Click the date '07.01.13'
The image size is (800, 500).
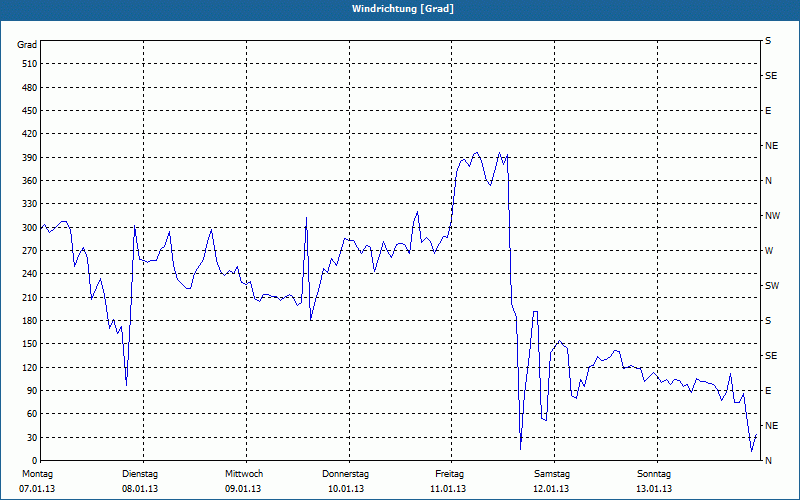[x=37, y=489]
